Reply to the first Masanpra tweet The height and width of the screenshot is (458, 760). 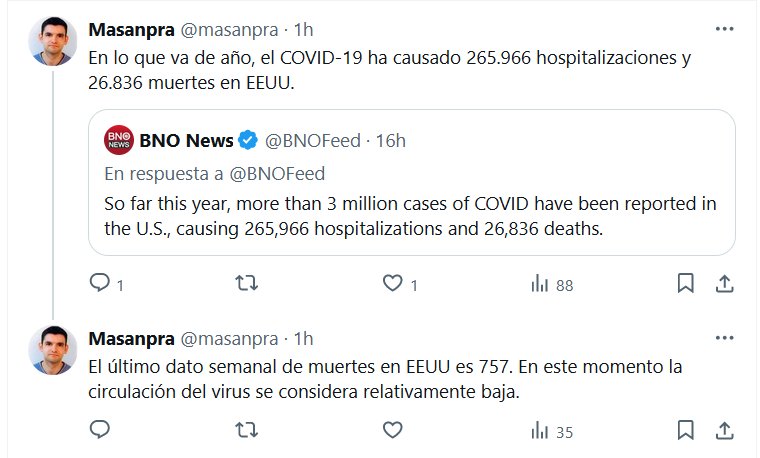(x=100, y=284)
